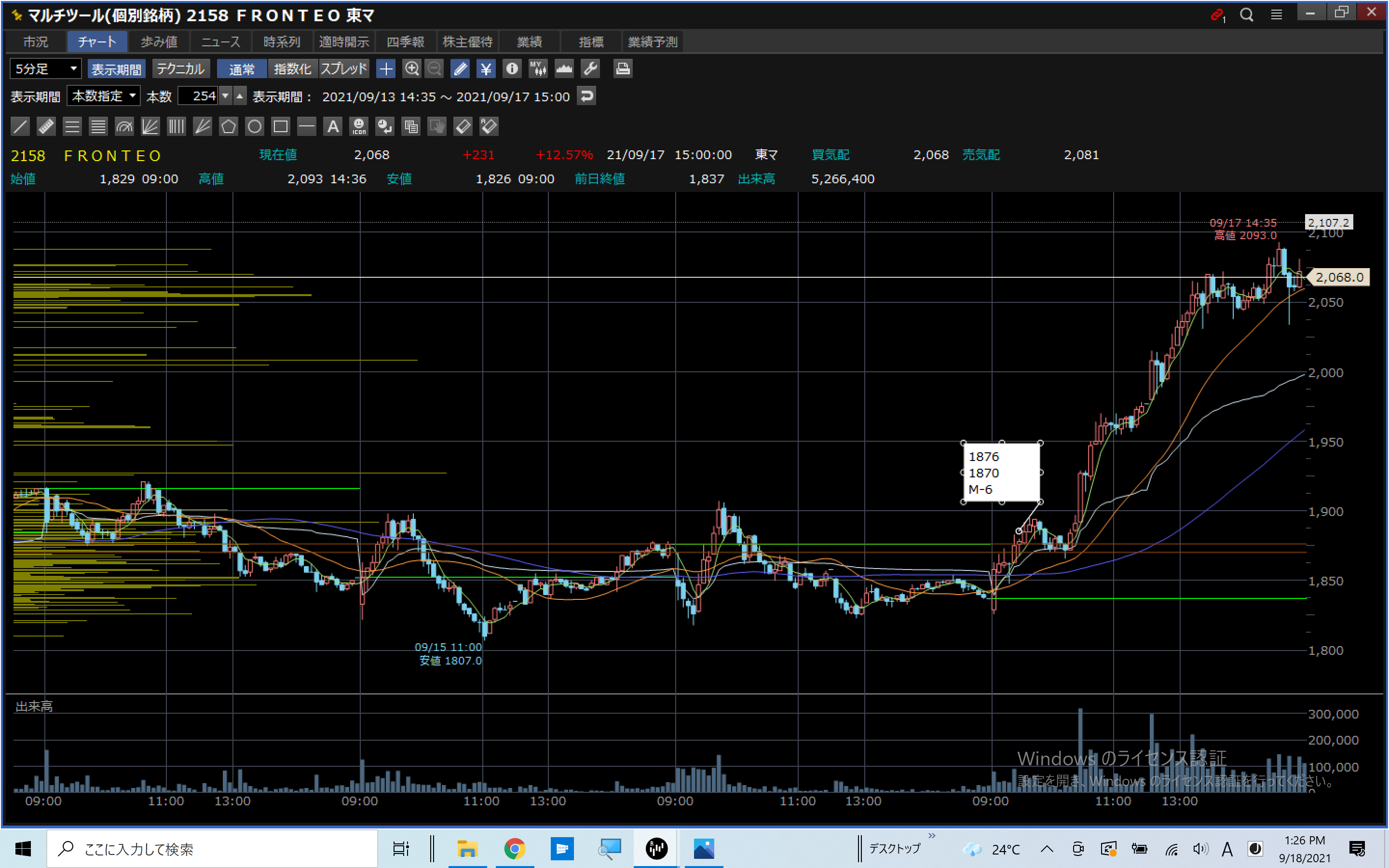Viewport: 1389px width, 868px height.
Task: Open the 四季報 tab
Action: coord(405,42)
